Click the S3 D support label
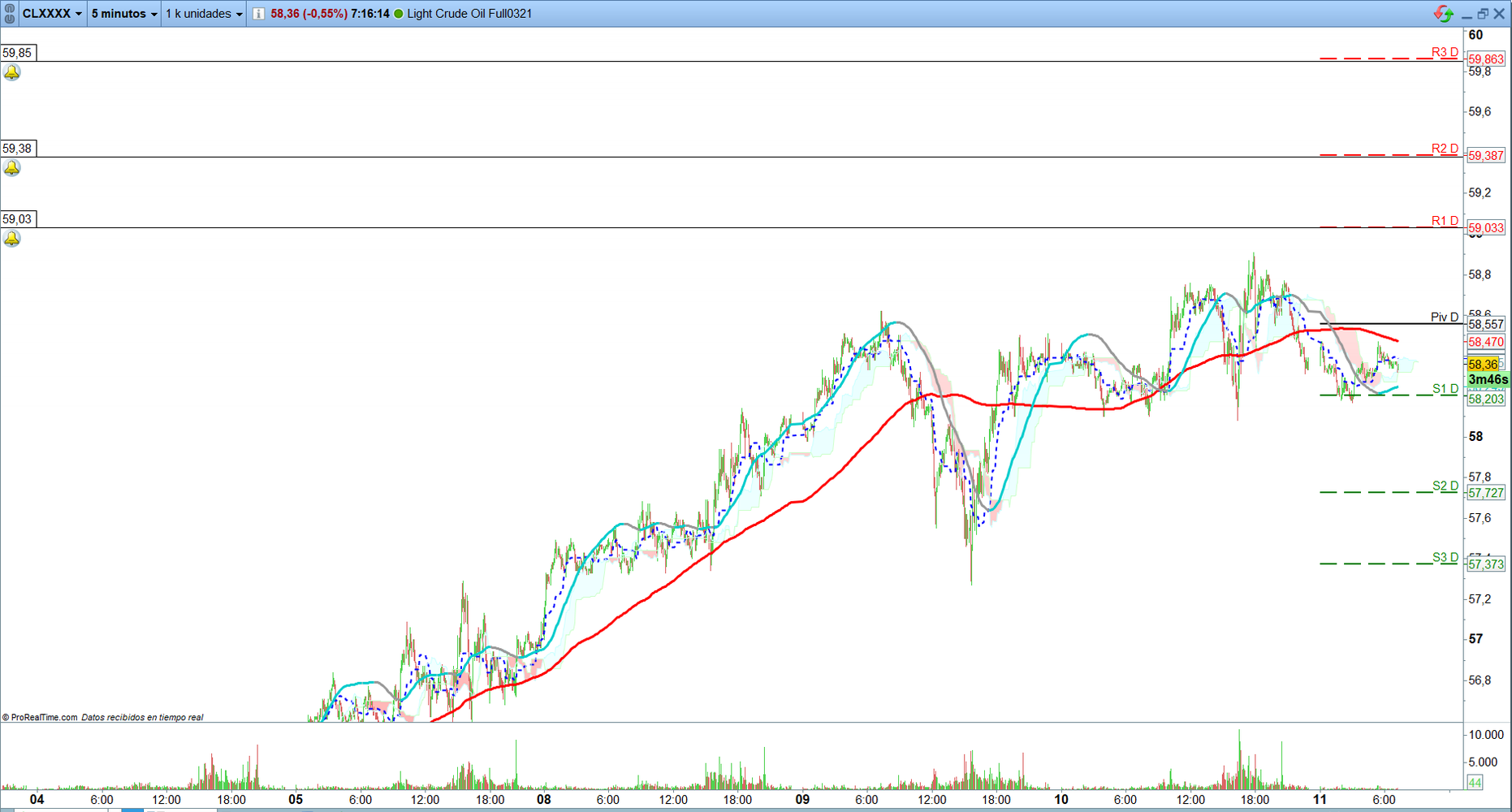Image resolution: width=1512 pixels, height=812 pixels. coord(1445,558)
